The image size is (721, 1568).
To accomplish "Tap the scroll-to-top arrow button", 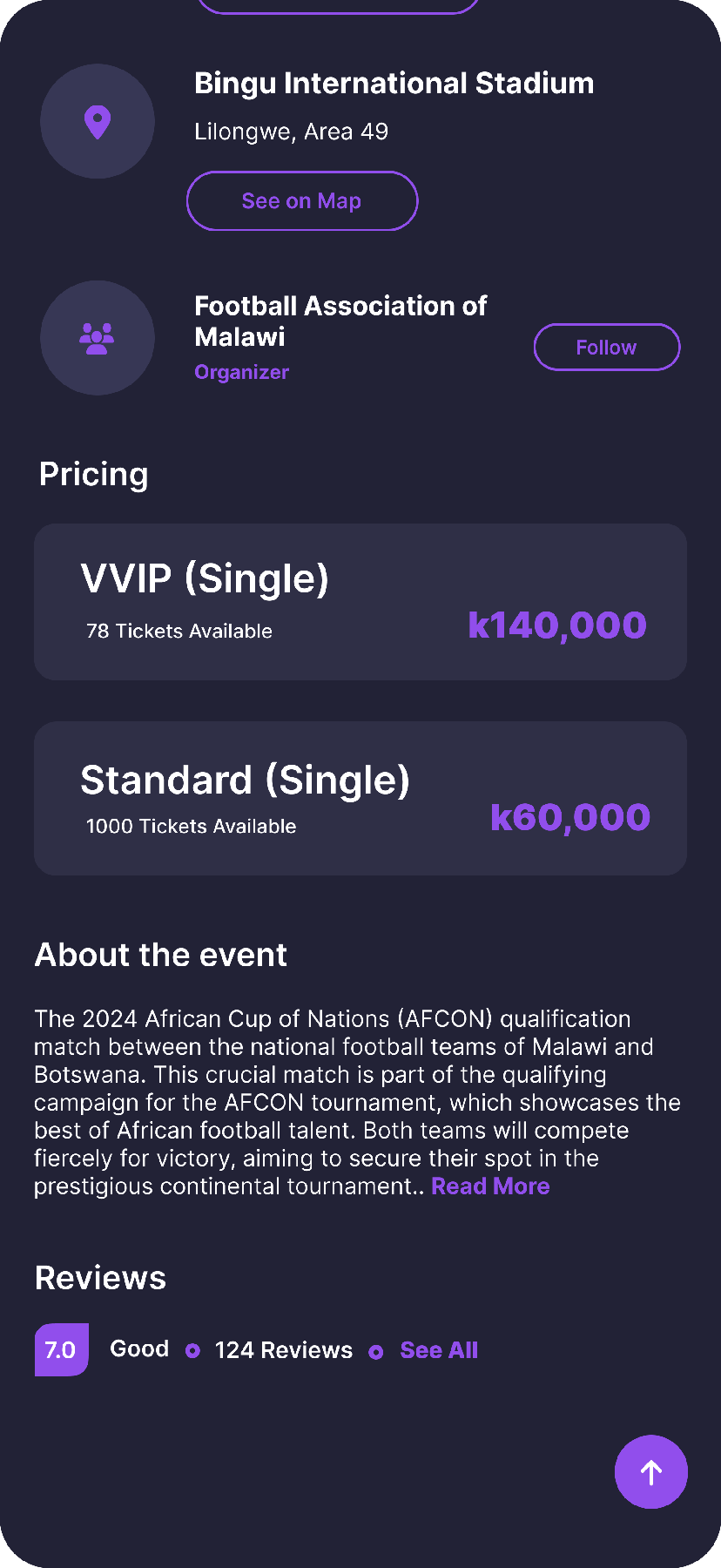I will 651,1471.
